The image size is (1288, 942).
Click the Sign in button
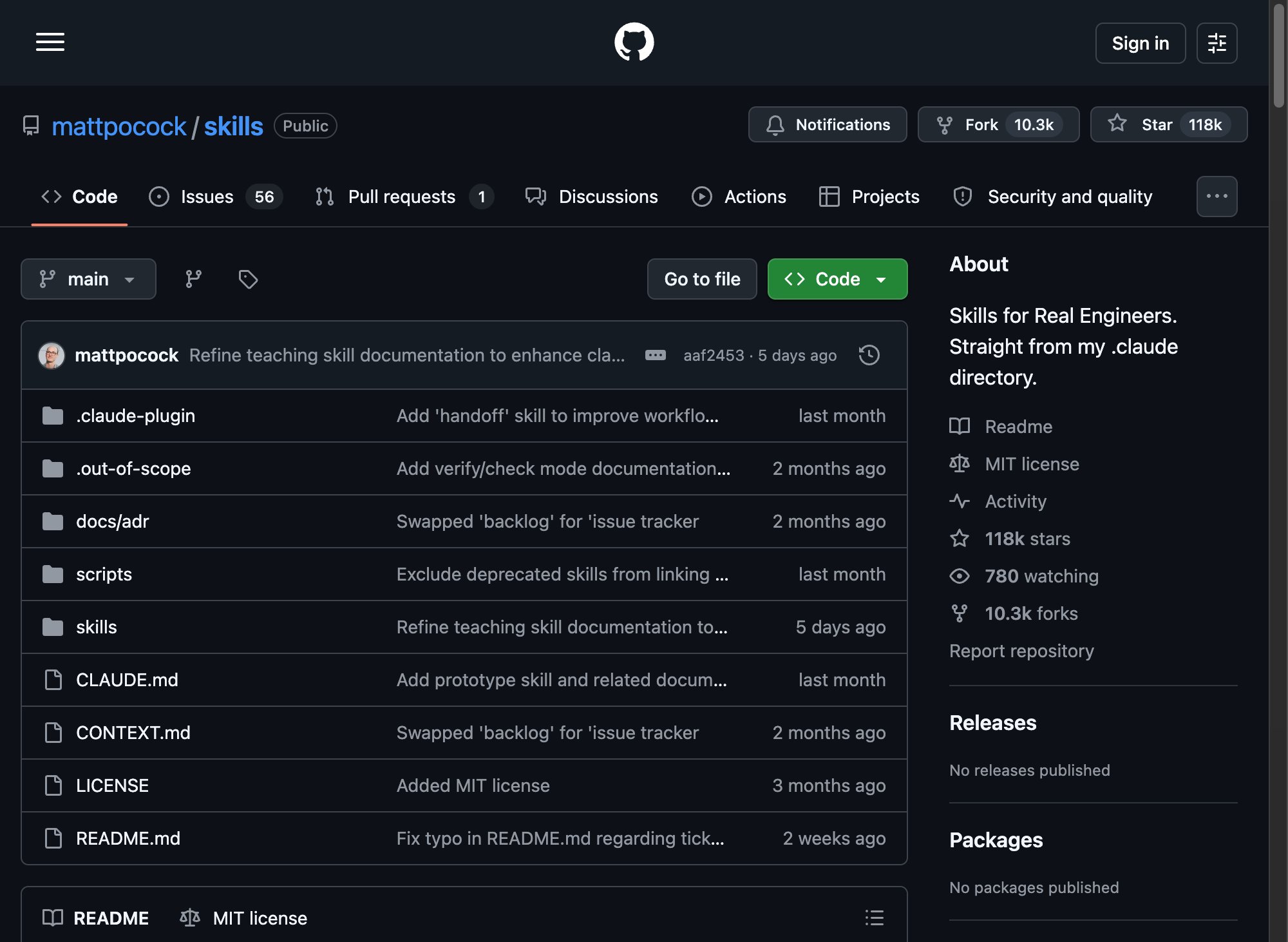[1141, 43]
